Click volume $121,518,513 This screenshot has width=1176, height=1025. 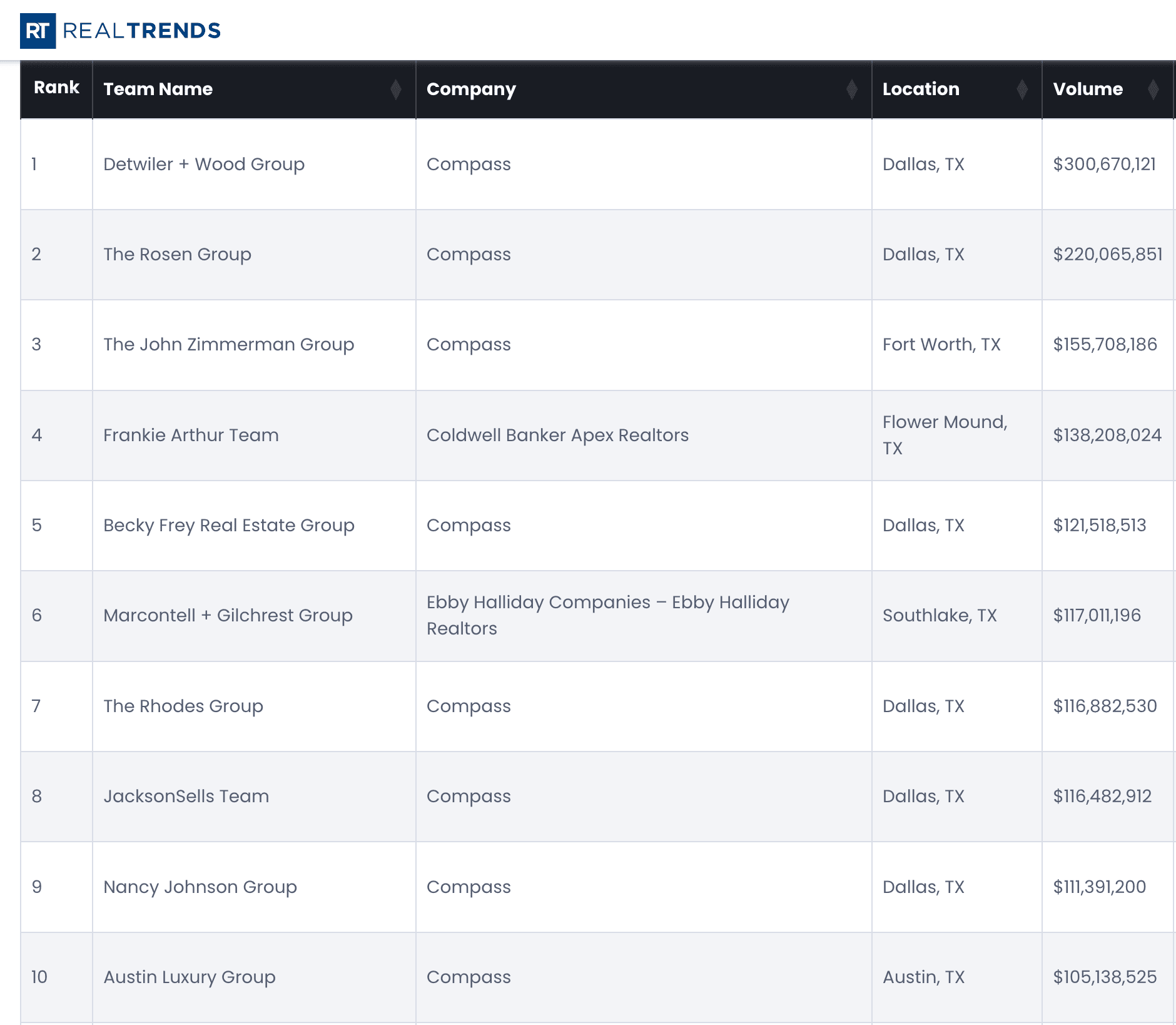(1100, 526)
